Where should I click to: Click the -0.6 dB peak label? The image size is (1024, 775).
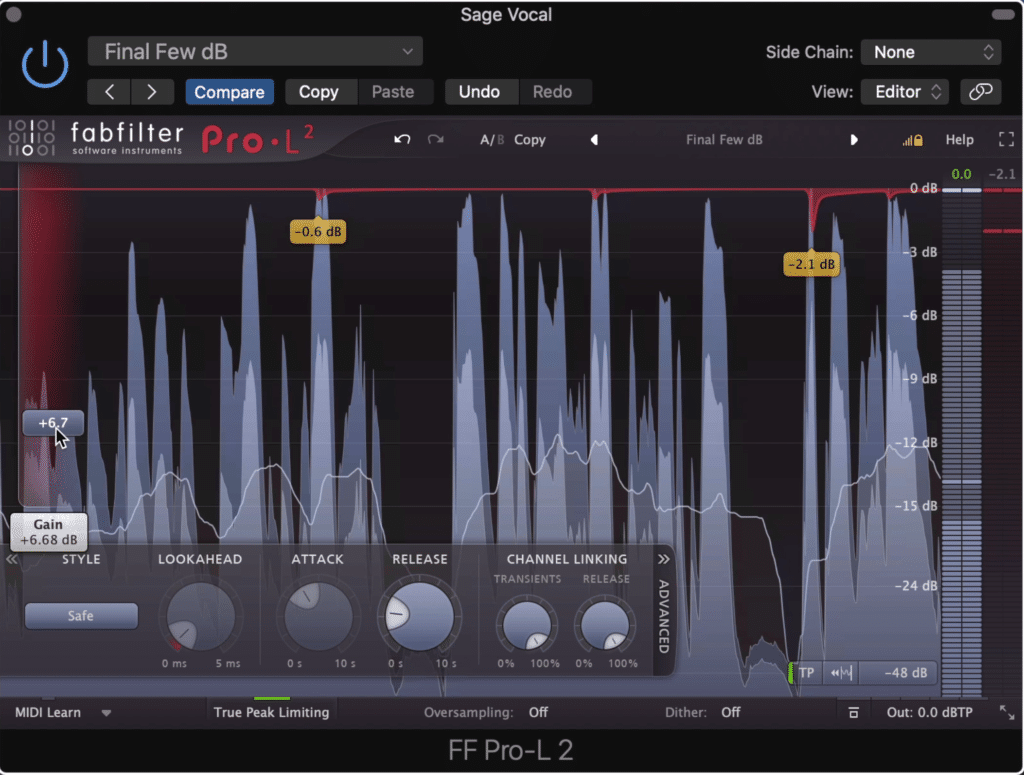click(318, 231)
